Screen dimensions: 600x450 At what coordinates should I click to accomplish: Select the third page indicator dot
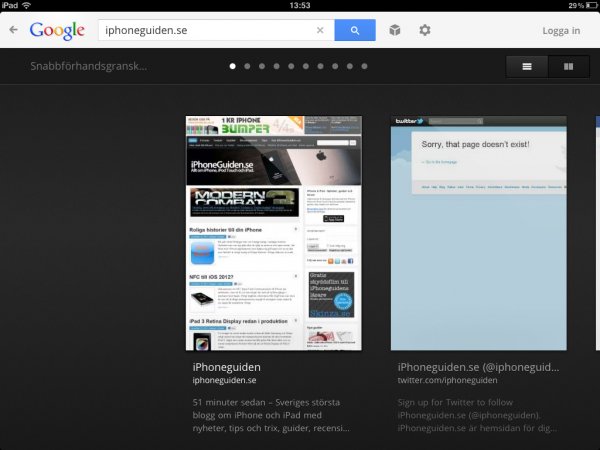point(262,66)
